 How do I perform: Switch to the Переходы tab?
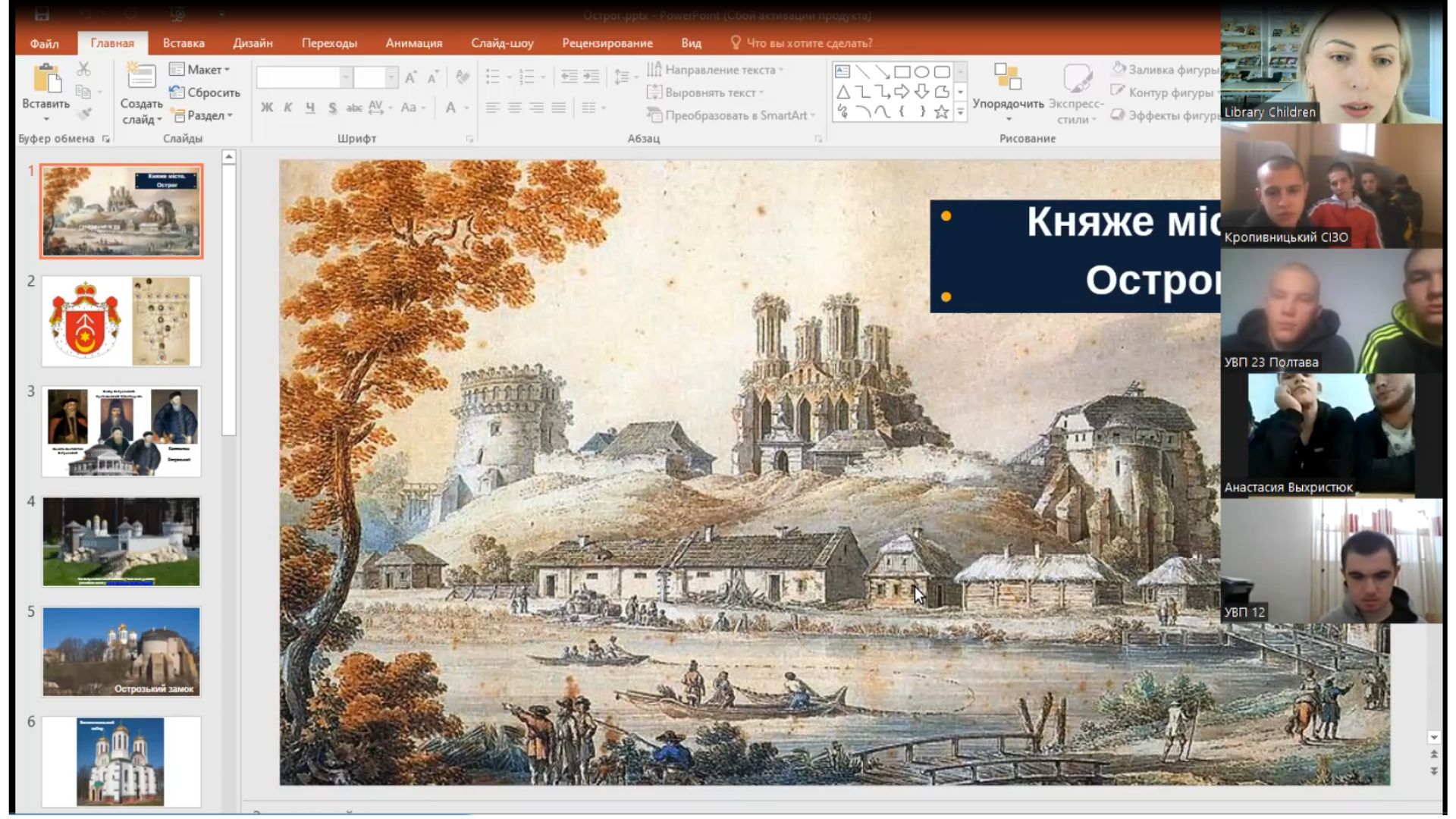tap(329, 43)
